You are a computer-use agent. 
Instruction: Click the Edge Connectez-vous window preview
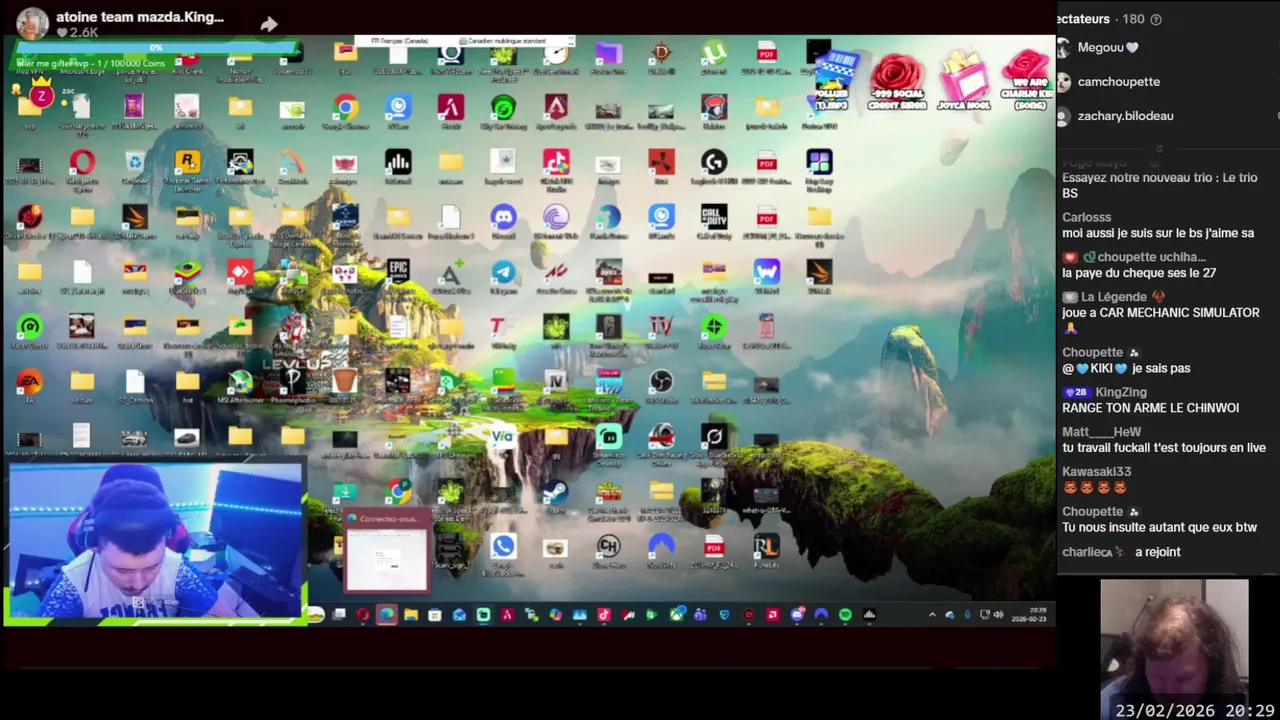[x=387, y=553]
